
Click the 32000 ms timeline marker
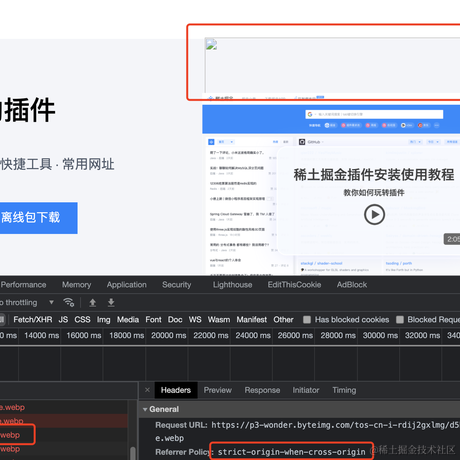click(422, 335)
